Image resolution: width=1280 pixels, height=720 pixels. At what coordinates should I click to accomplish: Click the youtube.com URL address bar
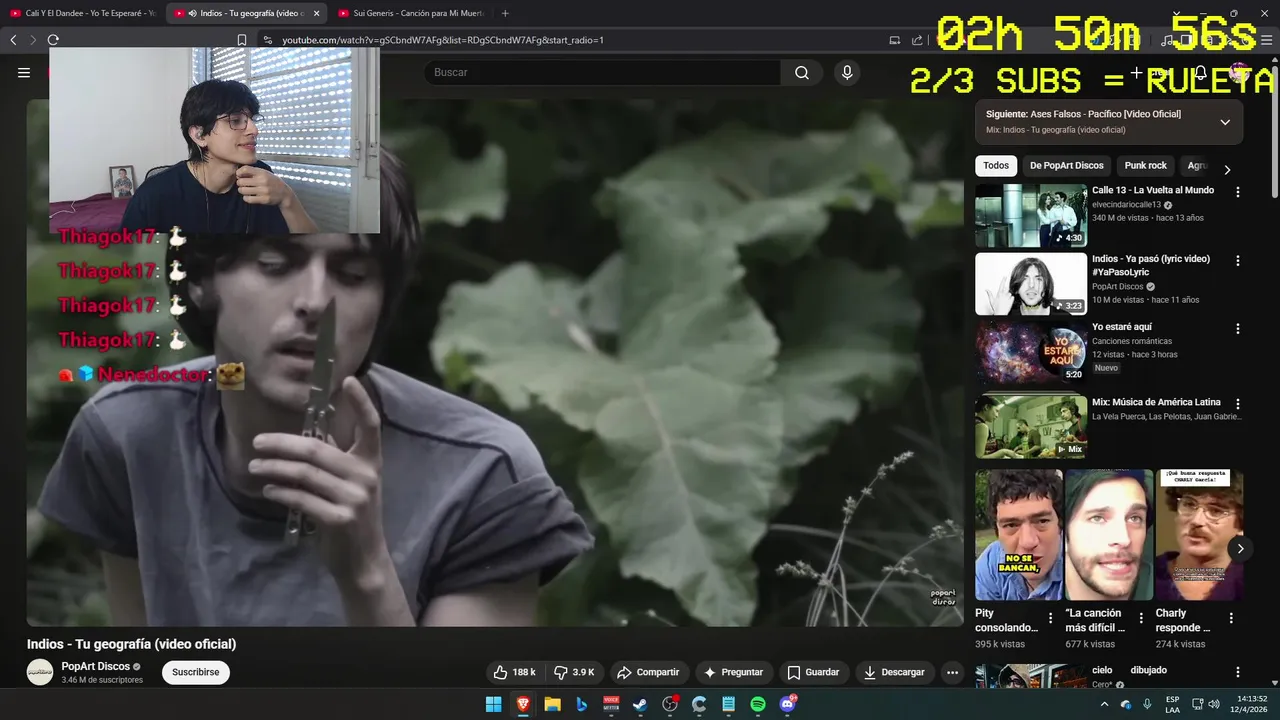[x=443, y=40]
